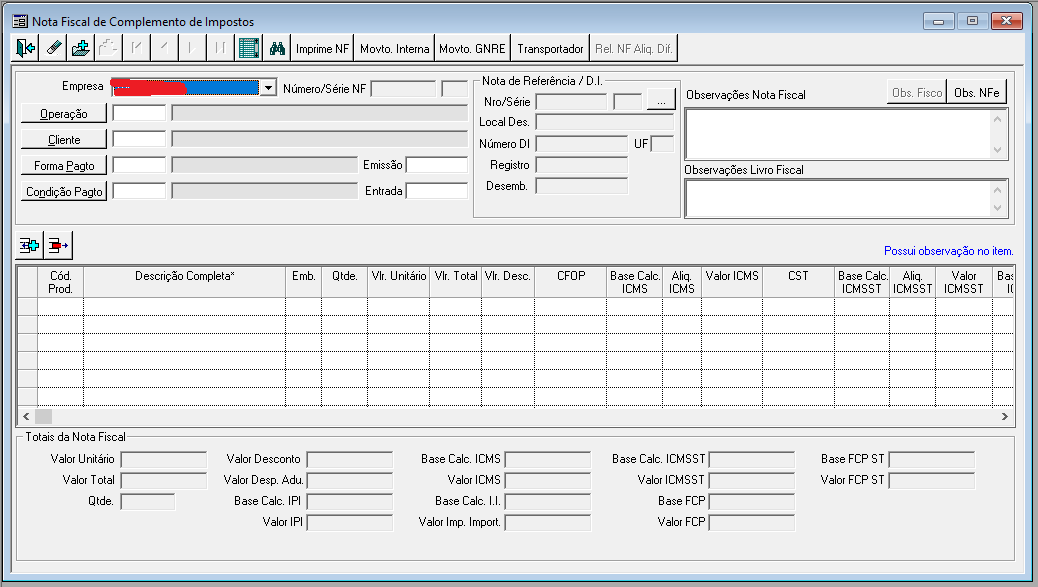Click grid horizontal scrollbar right arrow

(x=1005, y=416)
